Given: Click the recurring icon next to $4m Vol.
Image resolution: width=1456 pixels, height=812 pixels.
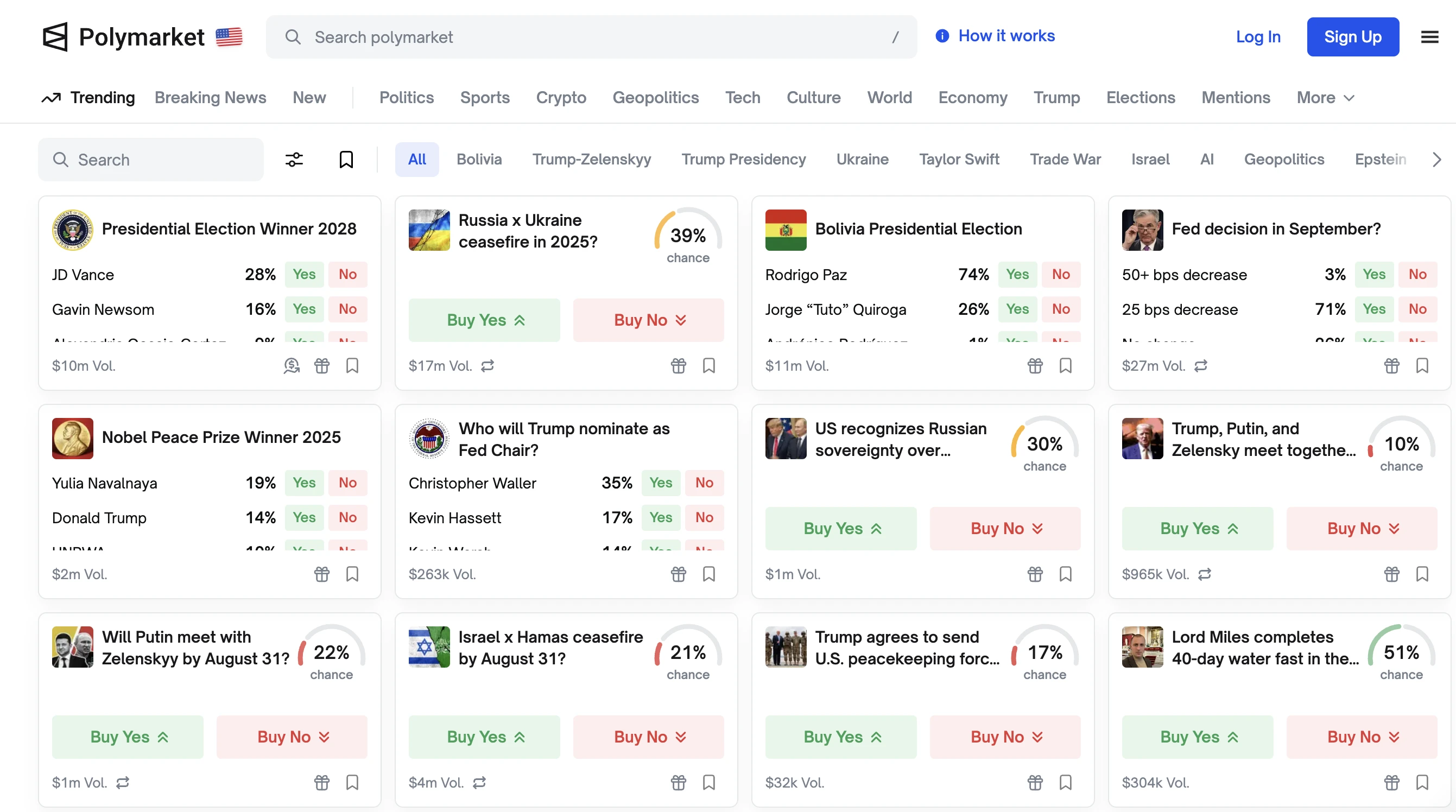Looking at the screenshot, I should click(479, 783).
